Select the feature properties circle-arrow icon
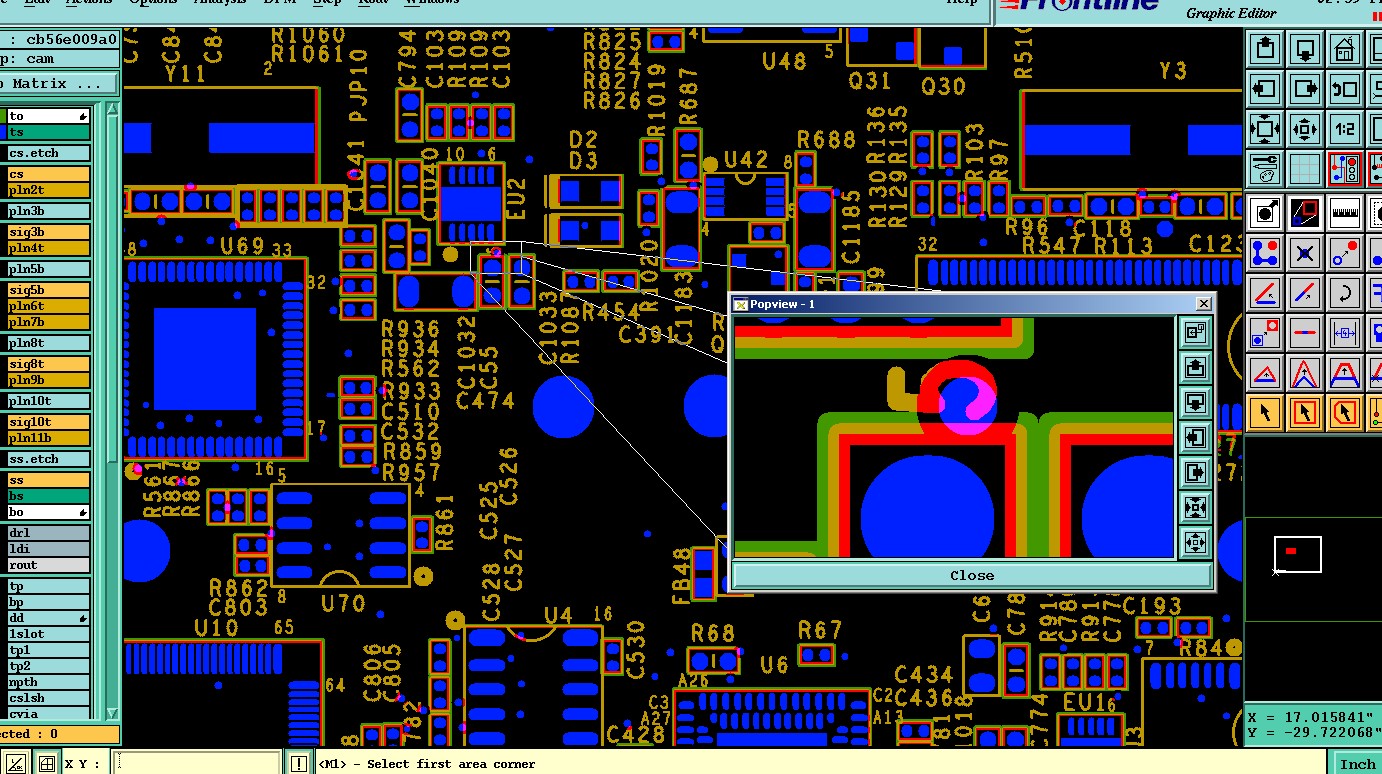 (x=1265, y=212)
